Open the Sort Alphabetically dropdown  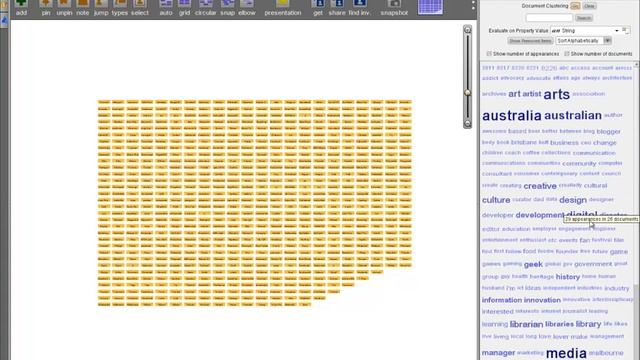[x=583, y=41]
